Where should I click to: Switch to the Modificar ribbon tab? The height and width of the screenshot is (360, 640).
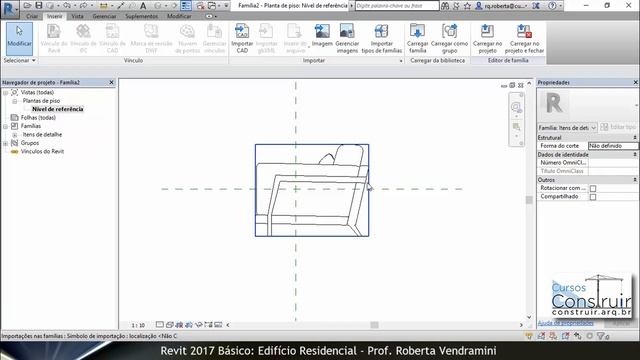[x=179, y=16]
